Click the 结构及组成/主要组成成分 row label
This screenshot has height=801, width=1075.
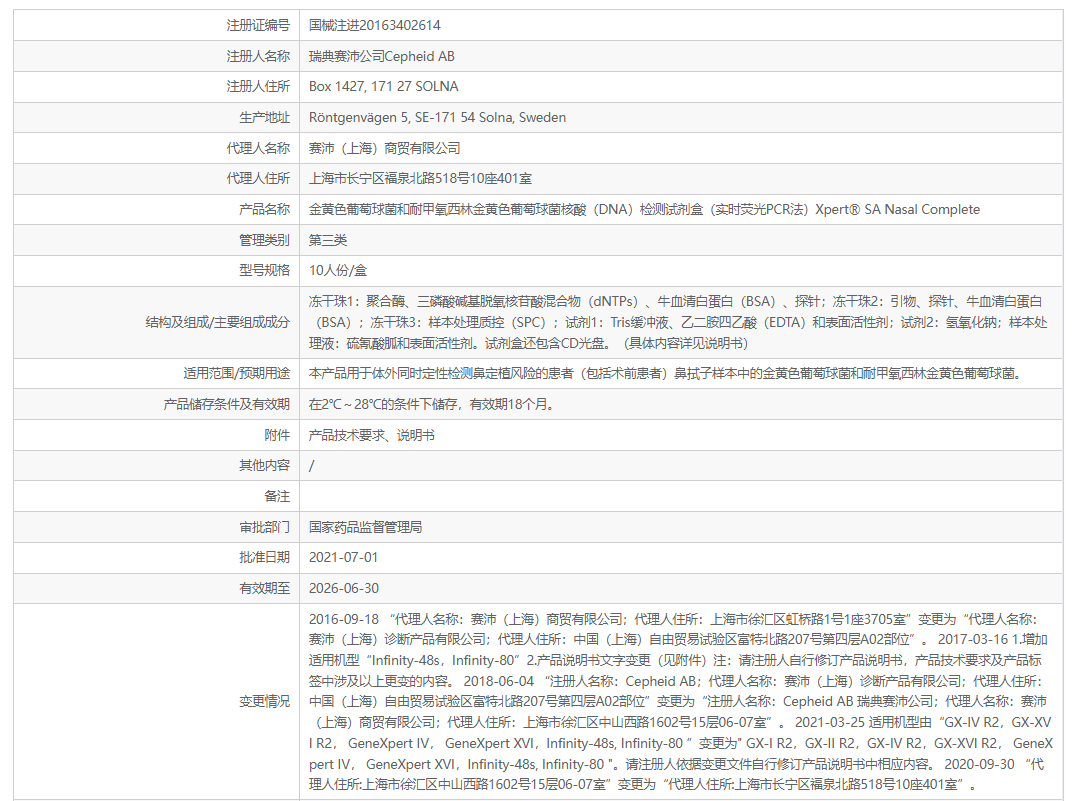217,322
